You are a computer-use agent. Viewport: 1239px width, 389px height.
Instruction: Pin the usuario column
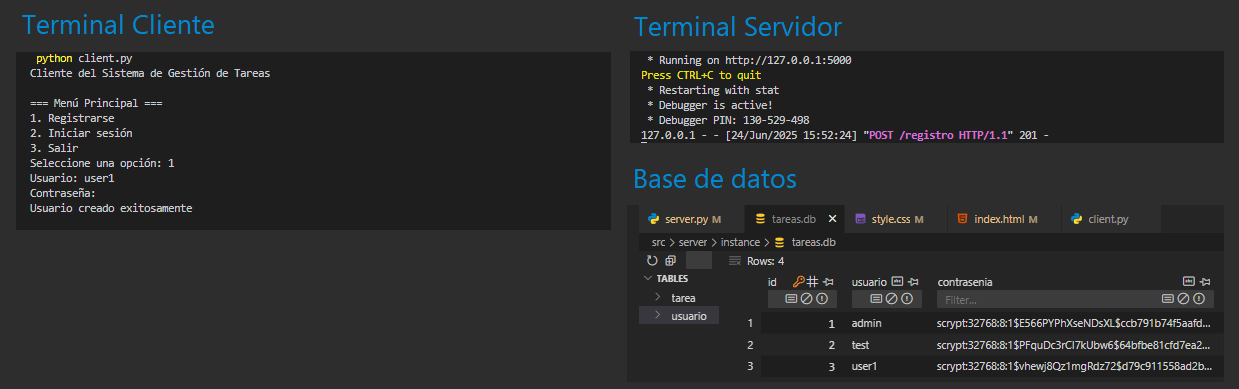(913, 282)
